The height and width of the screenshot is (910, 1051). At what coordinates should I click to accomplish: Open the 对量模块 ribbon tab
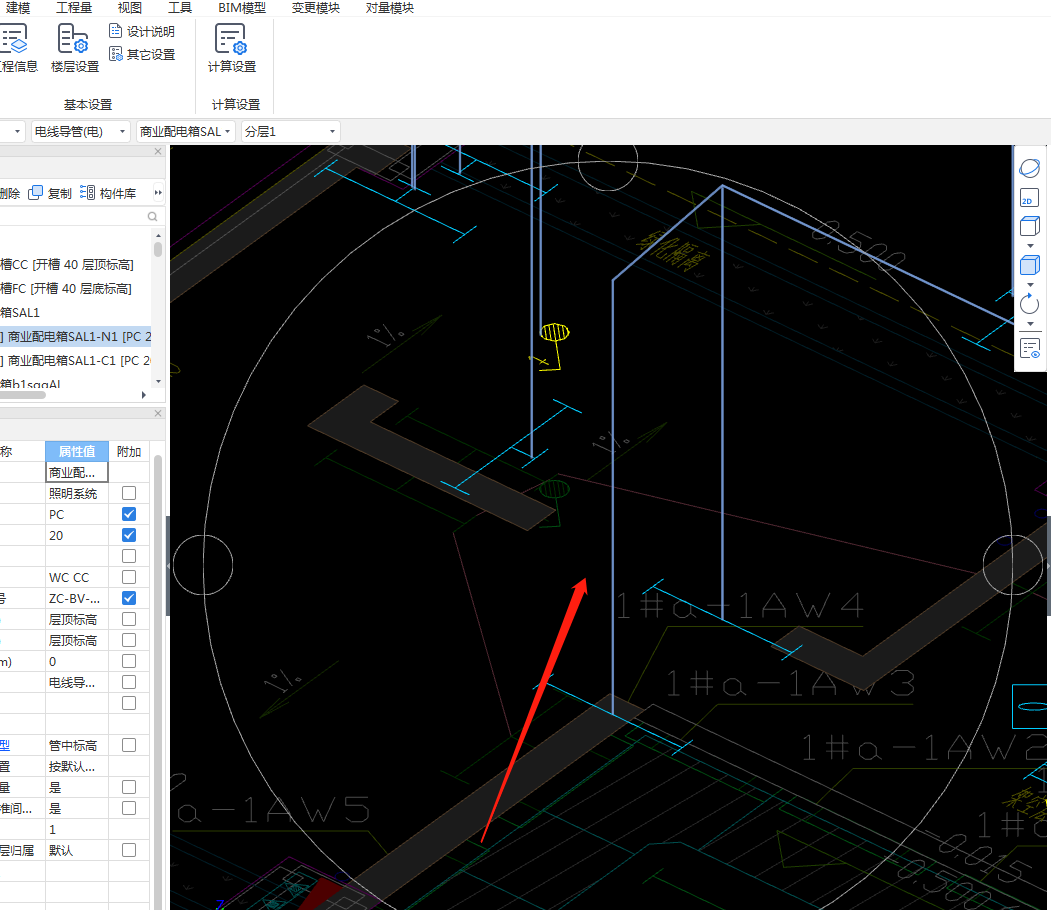[389, 8]
